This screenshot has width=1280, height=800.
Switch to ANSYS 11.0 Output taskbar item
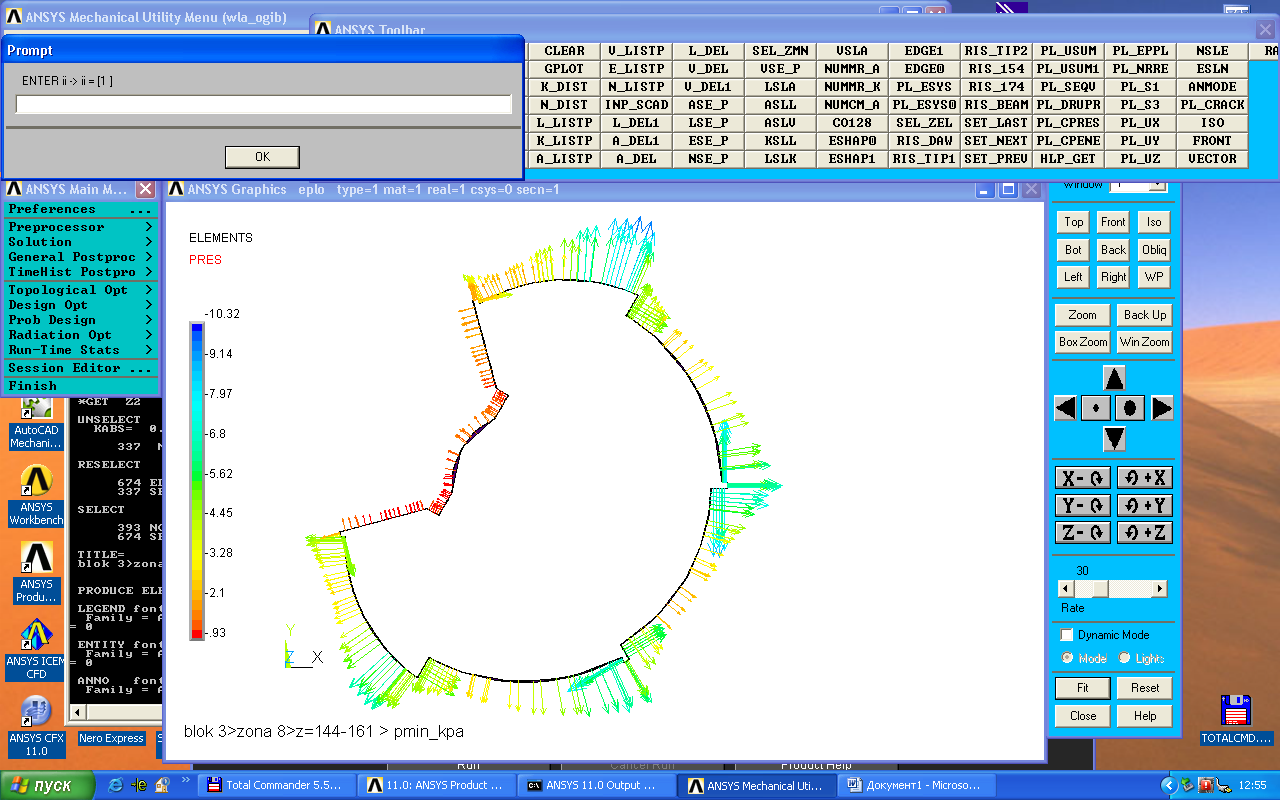597,785
